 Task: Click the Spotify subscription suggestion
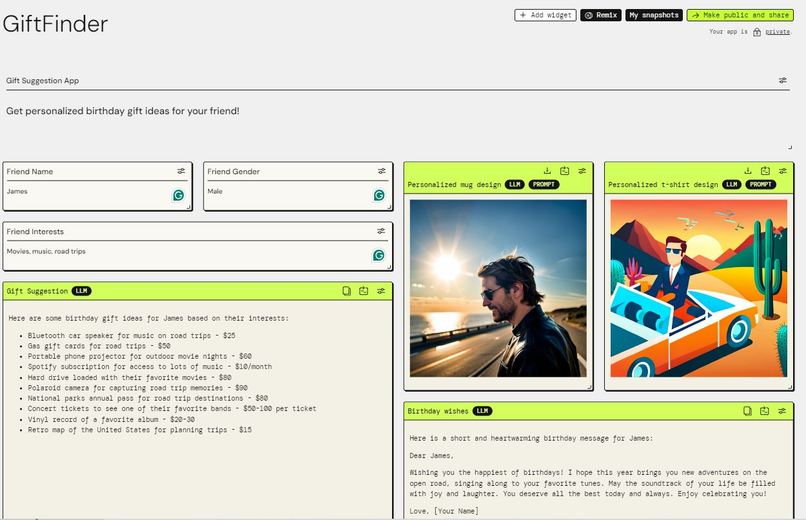tap(150, 366)
